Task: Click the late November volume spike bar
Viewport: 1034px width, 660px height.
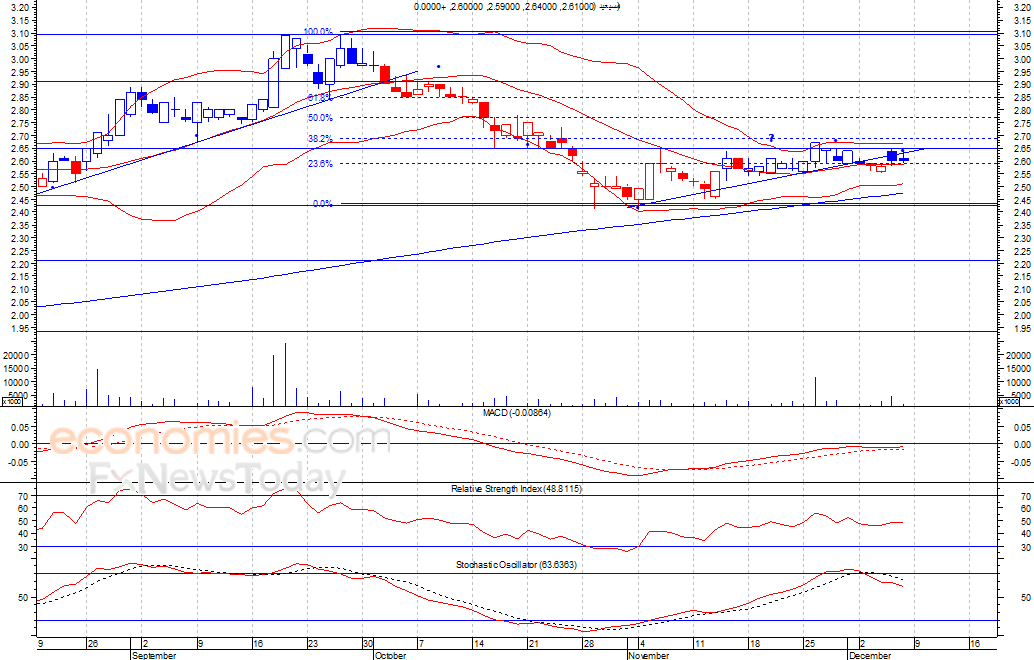Action: (816, 391)
